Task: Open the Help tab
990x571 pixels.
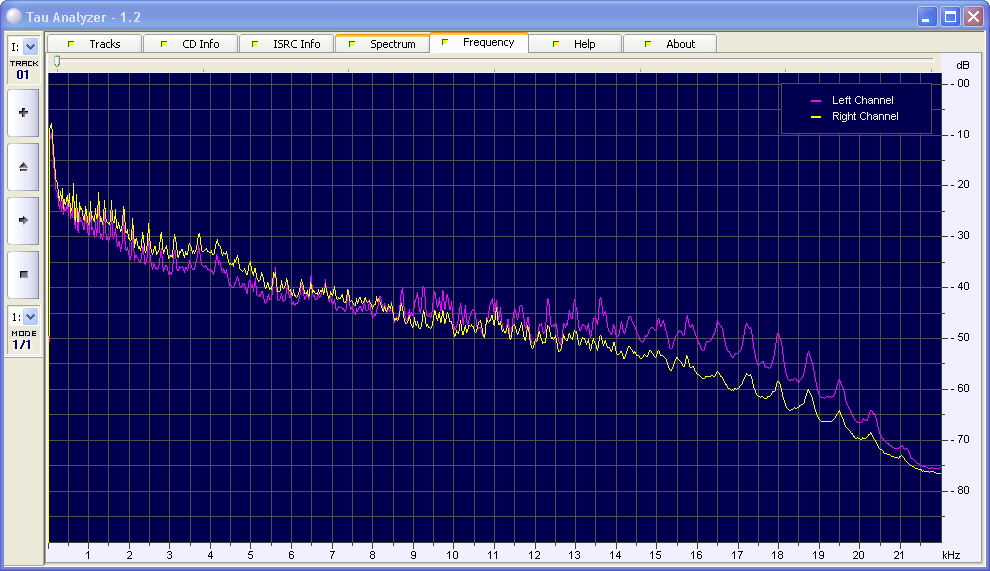Action: [574, 44]
